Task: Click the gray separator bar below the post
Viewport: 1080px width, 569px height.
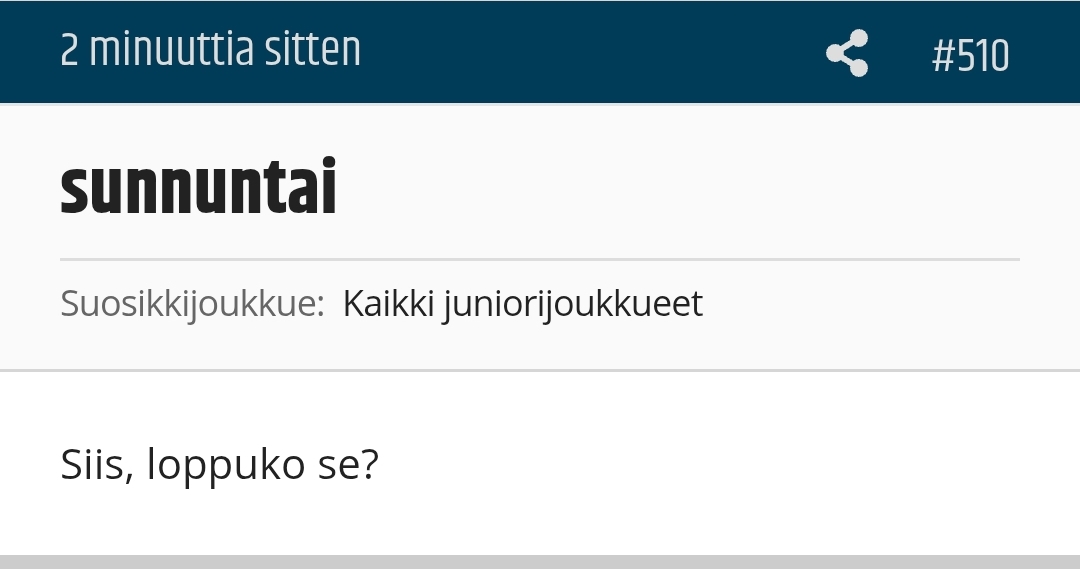Action: (540, 561)
